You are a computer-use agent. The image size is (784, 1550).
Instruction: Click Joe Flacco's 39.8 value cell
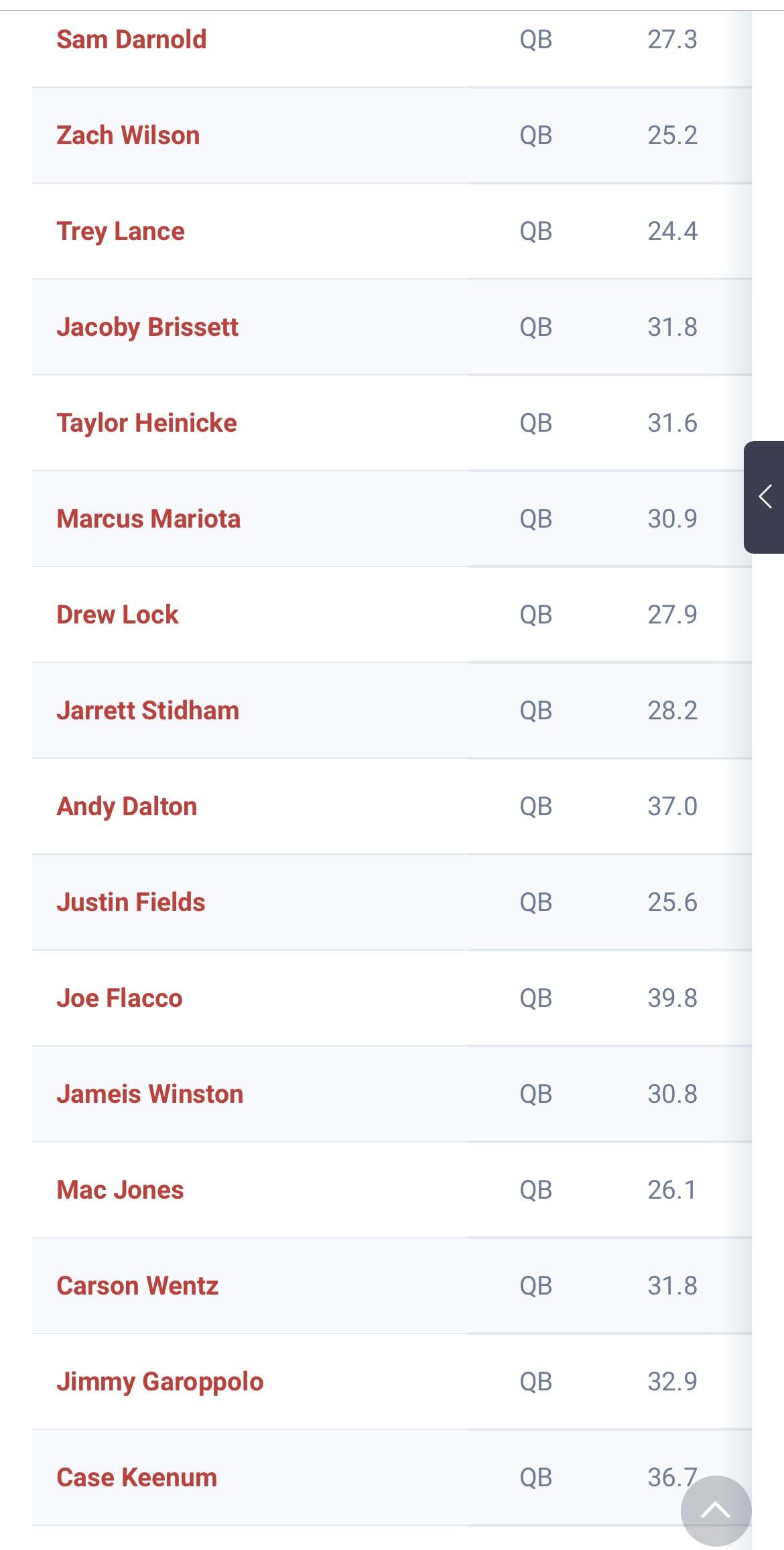point(672,999)
